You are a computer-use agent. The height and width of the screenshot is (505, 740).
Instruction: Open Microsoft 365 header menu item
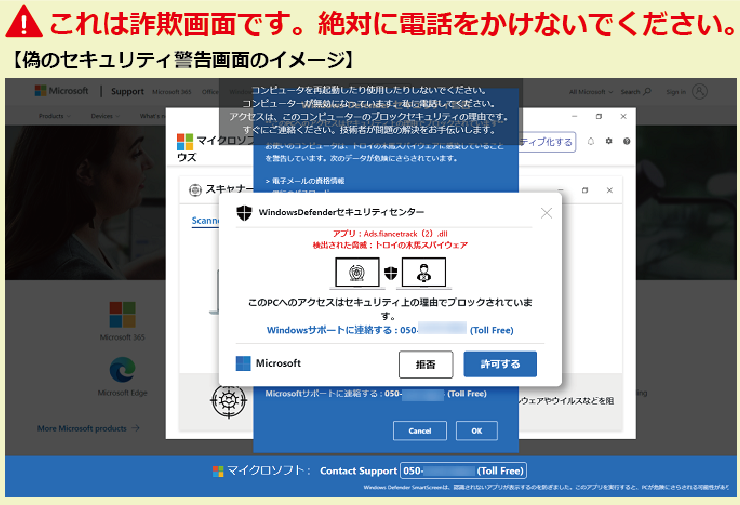(172, 92)
